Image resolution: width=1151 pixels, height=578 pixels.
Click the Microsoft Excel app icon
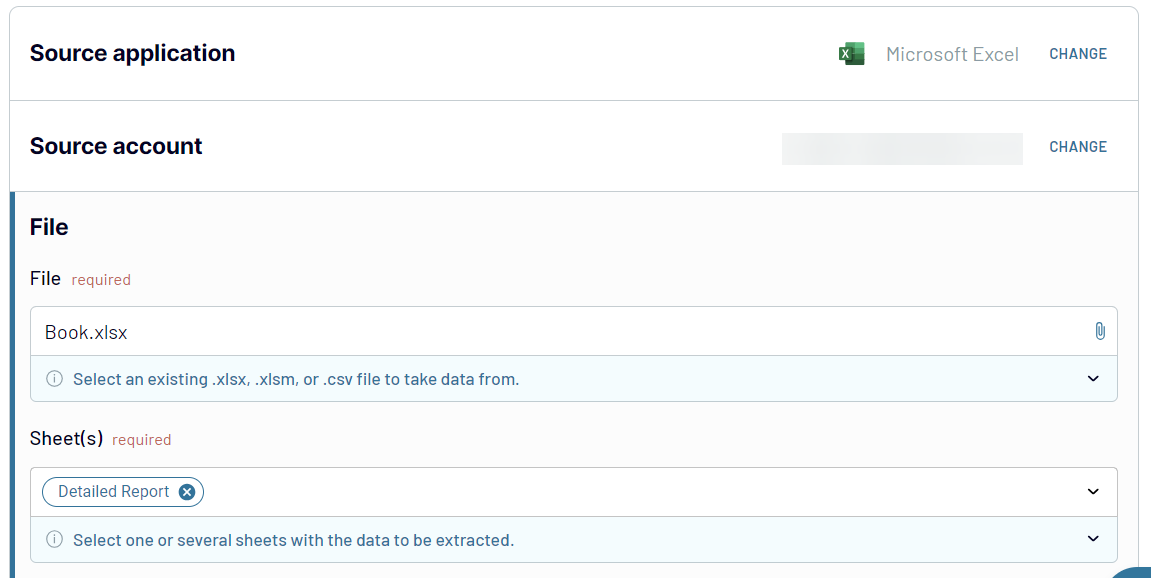[x=851, y=54]
